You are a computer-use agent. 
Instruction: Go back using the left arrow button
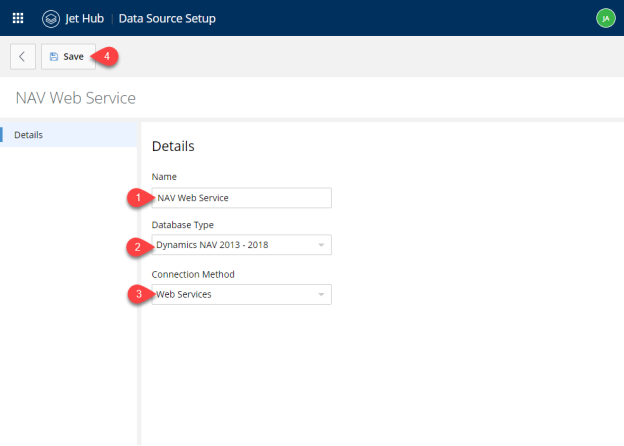pyautogui.click(x=23, y=56)
